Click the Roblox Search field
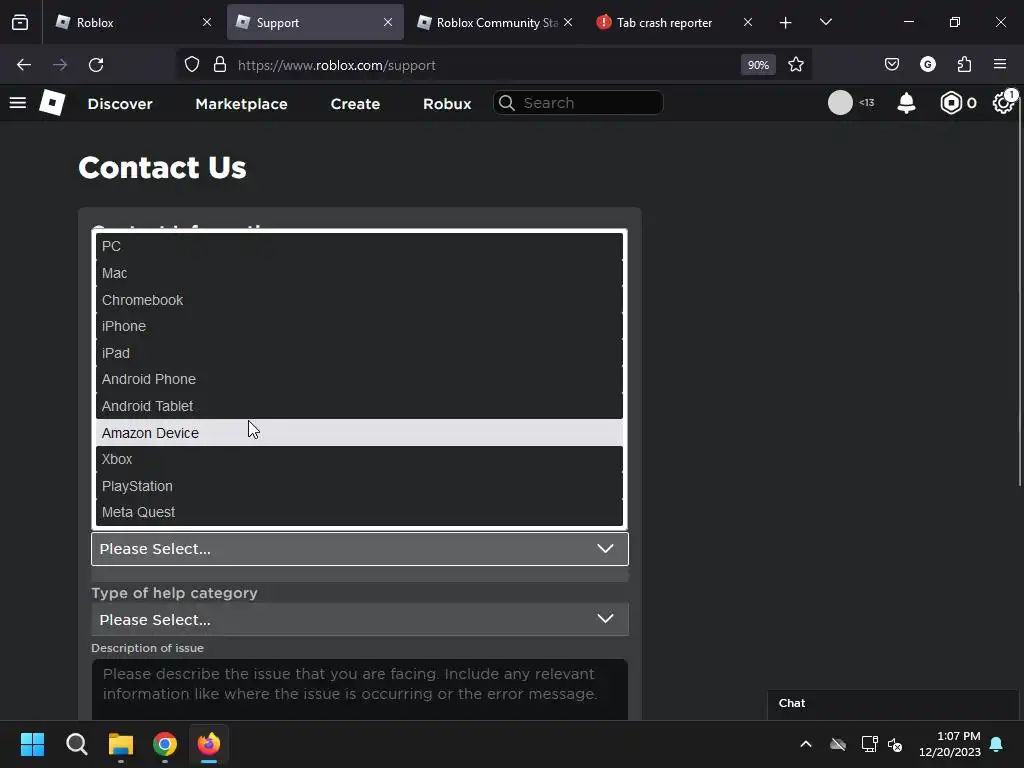1024x768 pixels. tap(578, 103)
